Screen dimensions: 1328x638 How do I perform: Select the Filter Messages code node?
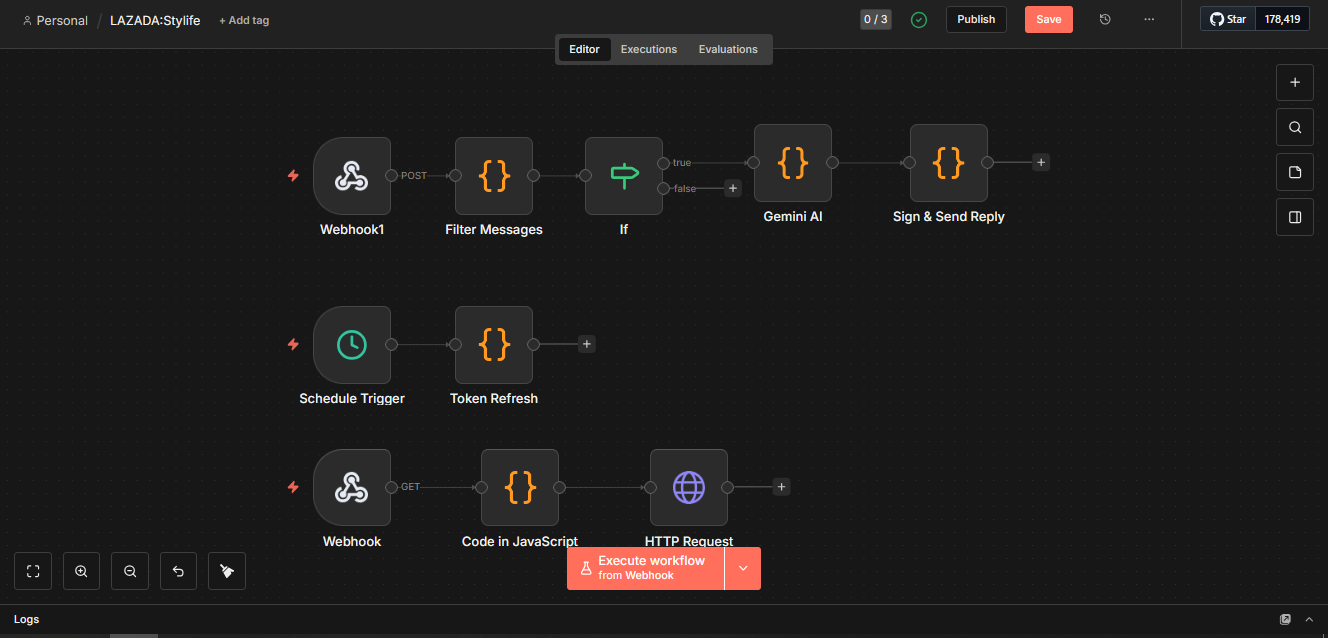tap(494, 176)
